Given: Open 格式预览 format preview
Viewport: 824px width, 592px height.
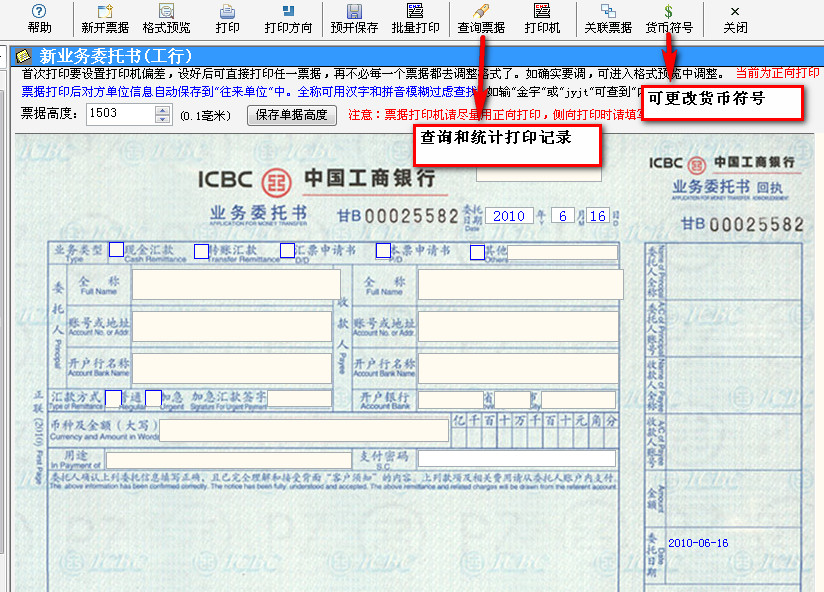Looking at the screenshot, I should [166, 19].
